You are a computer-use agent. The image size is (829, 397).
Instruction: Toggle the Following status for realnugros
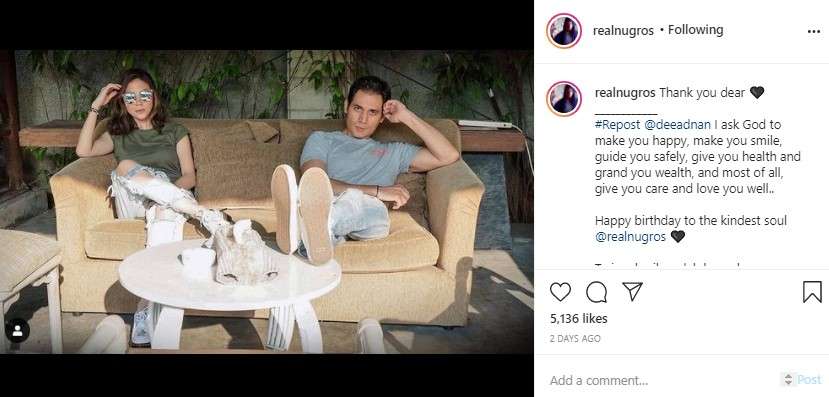coord(695,30)
